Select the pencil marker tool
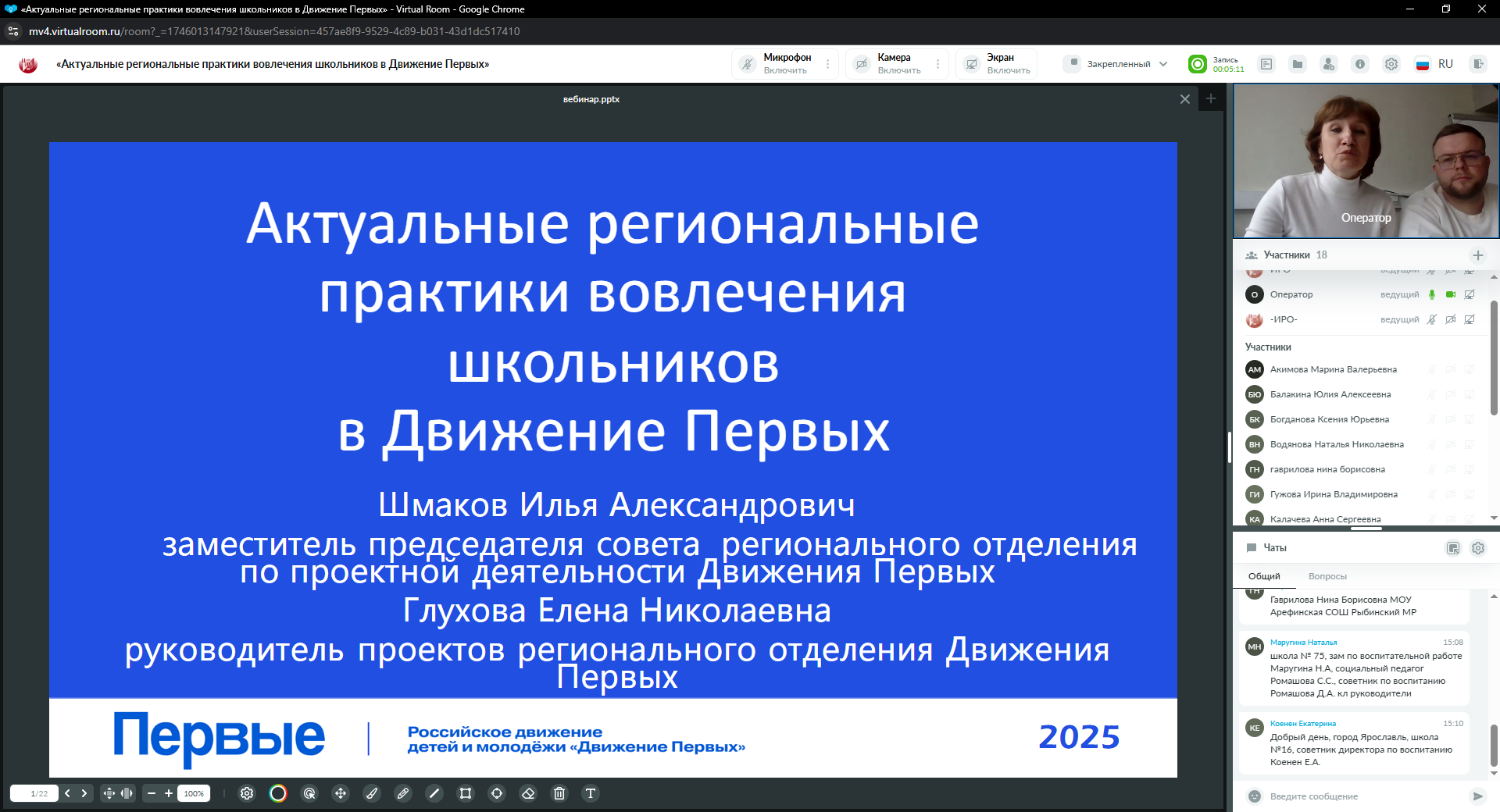This screenshot has width=1500, height=812. click(x=403, y=793)
